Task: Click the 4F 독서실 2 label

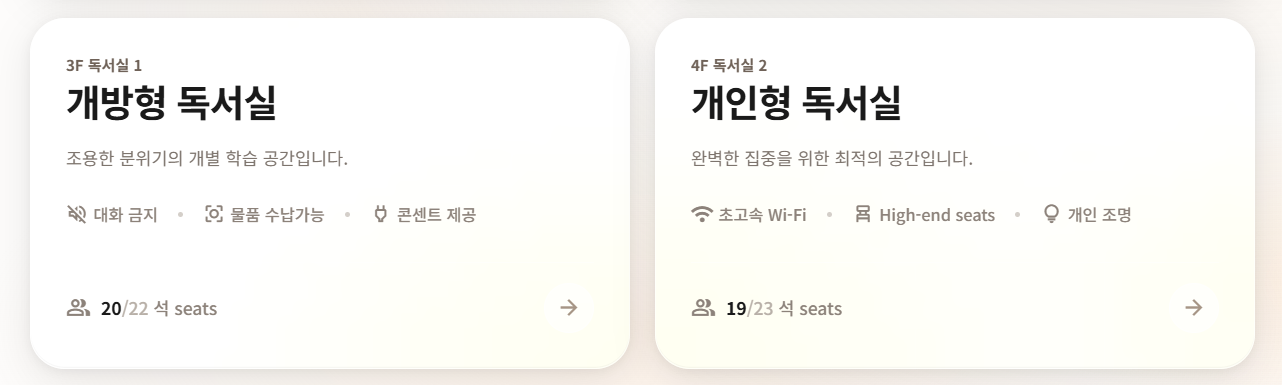Action: 729,66
